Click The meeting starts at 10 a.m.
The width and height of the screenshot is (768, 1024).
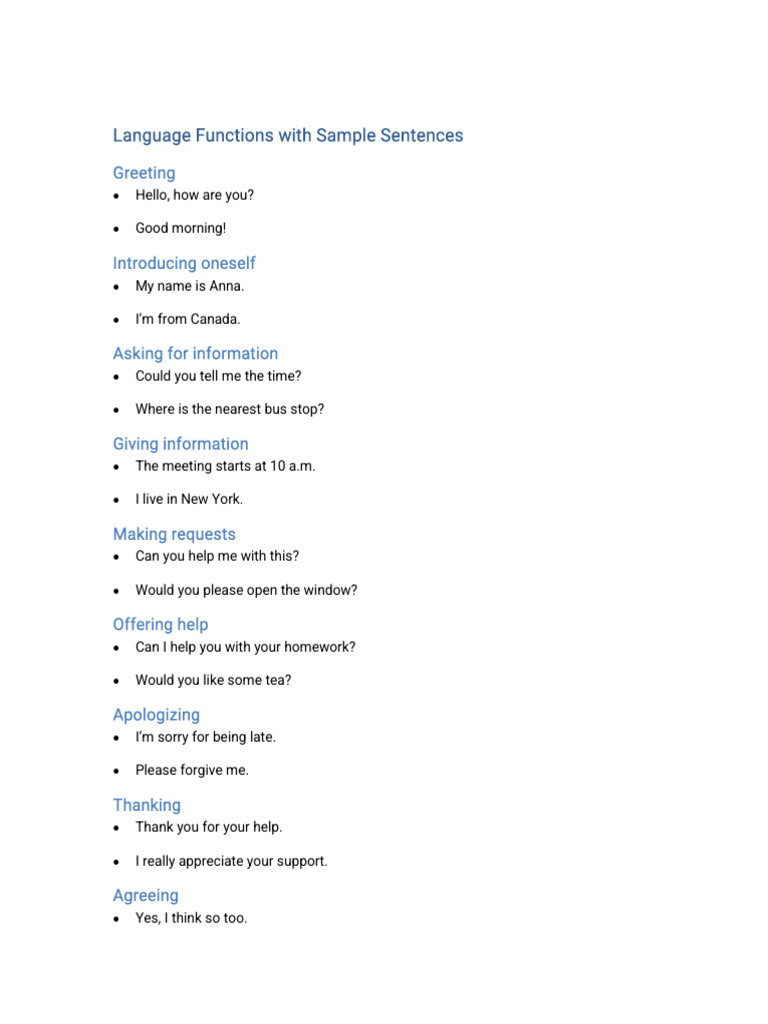pyautogui.click(x=225, y=466)
